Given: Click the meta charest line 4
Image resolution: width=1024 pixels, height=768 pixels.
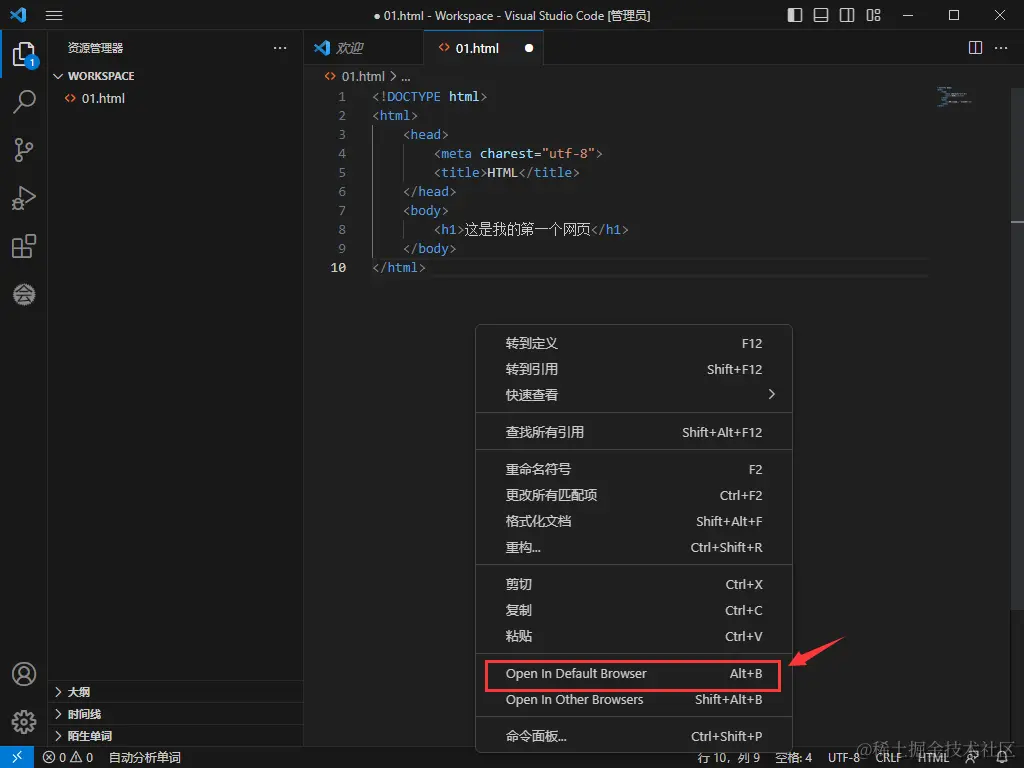Looking at the screenshot, I should point(518,153).
